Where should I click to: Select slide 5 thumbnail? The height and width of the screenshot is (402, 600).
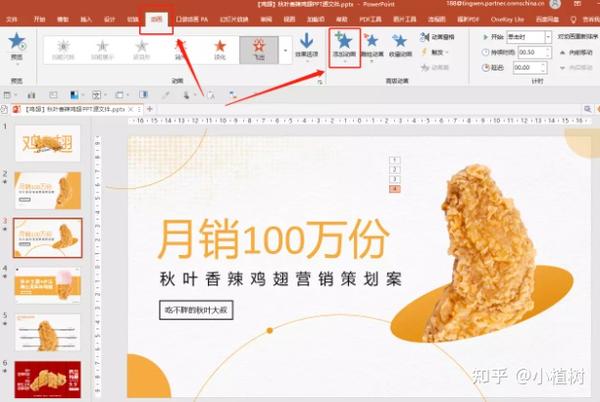coord(47,332)
